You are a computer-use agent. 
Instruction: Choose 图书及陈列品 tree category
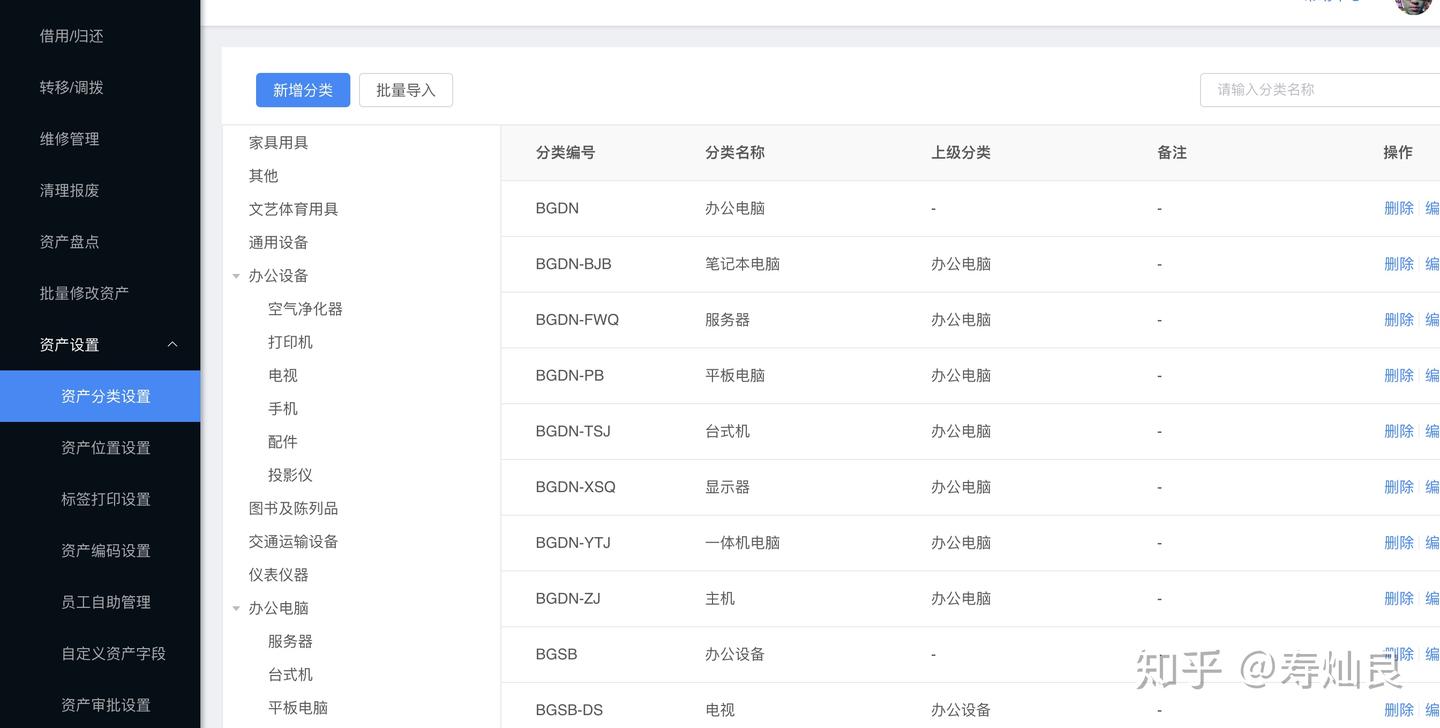[293, 508]
